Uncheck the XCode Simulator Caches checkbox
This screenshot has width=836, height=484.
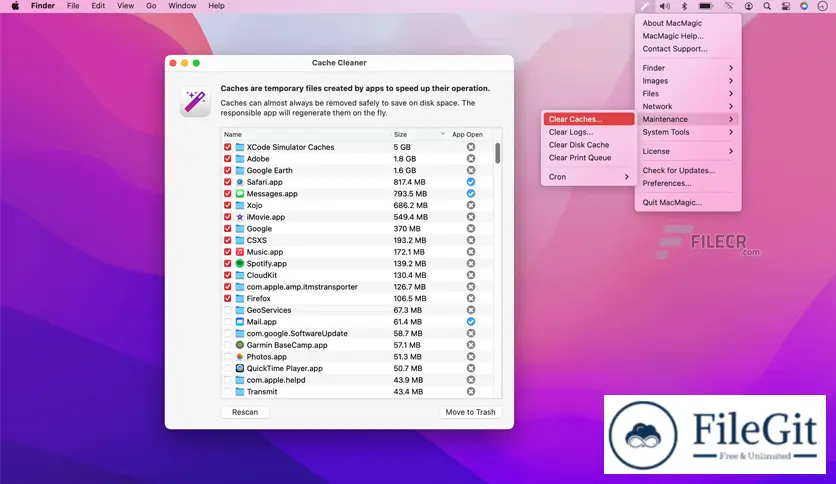(228, 147)
